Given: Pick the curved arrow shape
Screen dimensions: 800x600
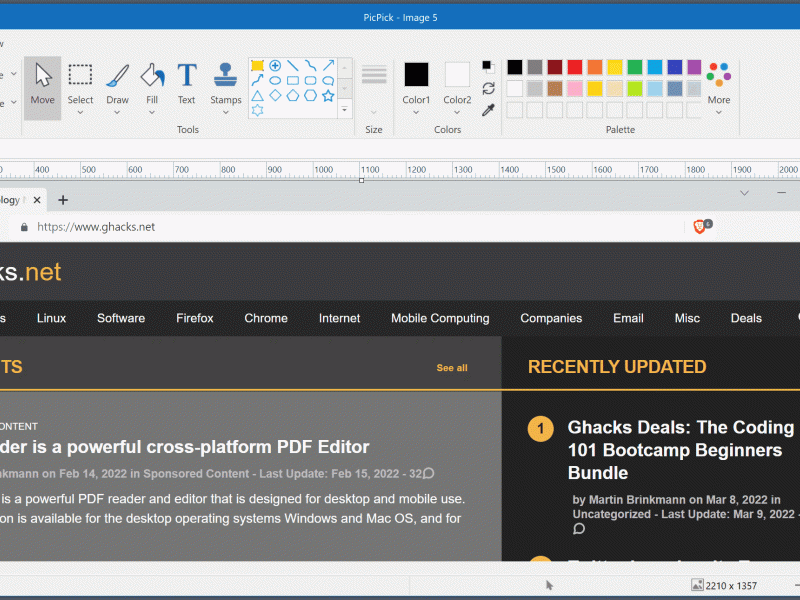Looking at the screenshot, I should pos(258,80).
